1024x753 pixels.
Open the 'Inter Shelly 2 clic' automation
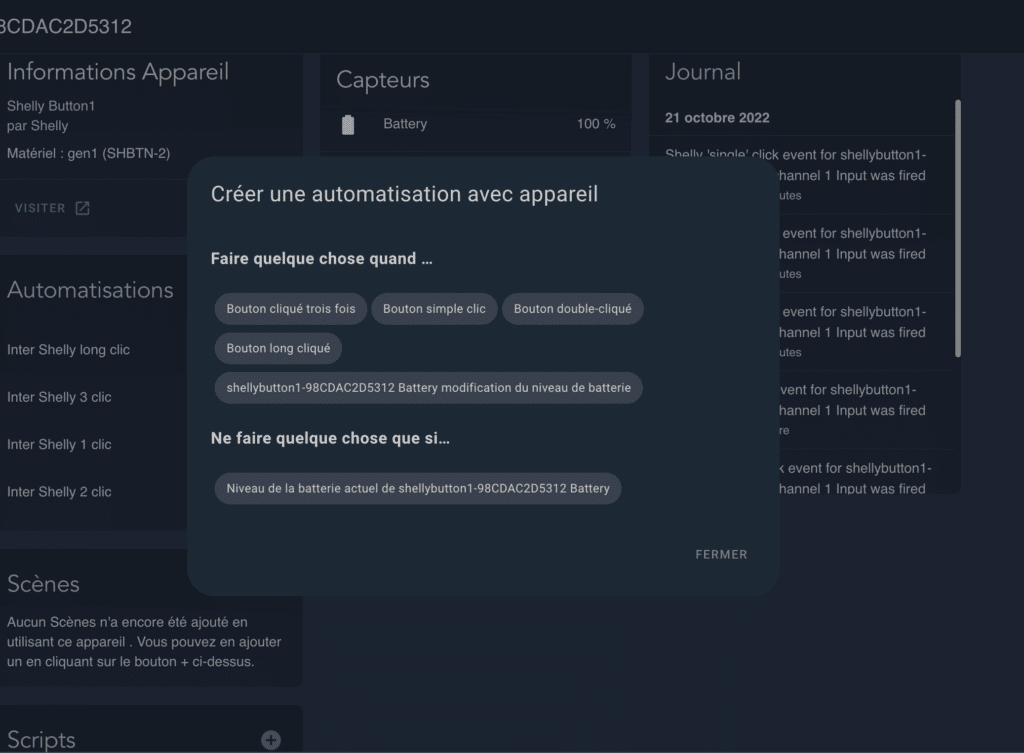[59, 492]
